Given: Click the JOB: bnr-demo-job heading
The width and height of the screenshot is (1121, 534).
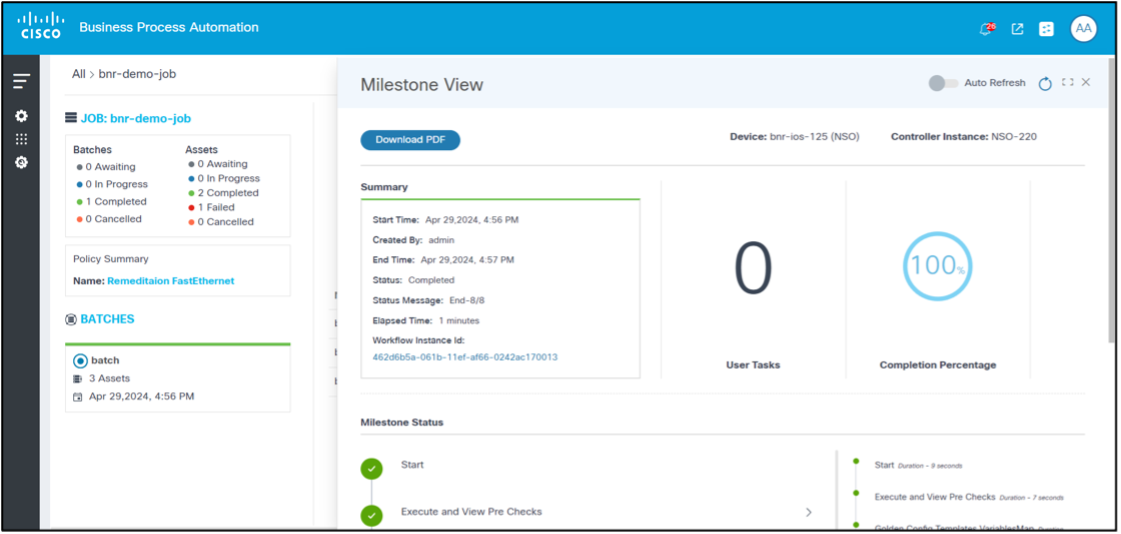Looking at the screenshot, I should point(136,119).
